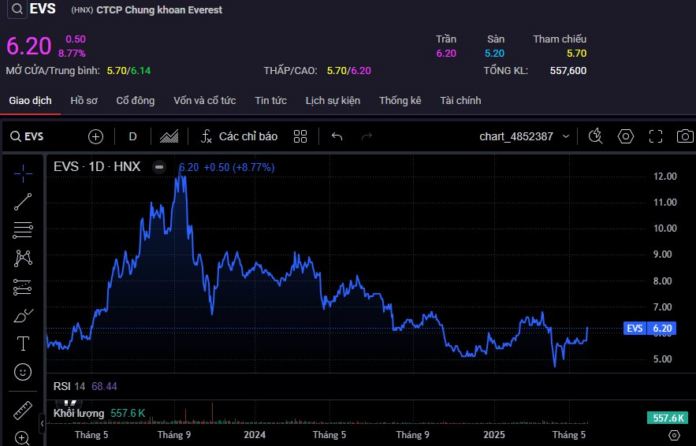Open the Tài chính tab

[x=460, y=101]
